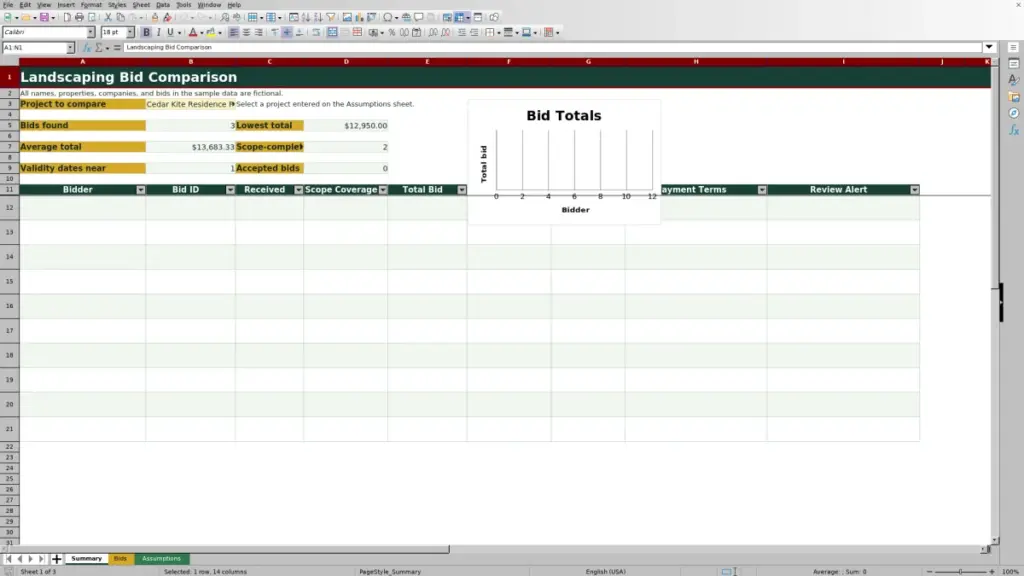1024x576 pixels.
Task: Switch to the Bids sheet tab
Action: (120, 558)
